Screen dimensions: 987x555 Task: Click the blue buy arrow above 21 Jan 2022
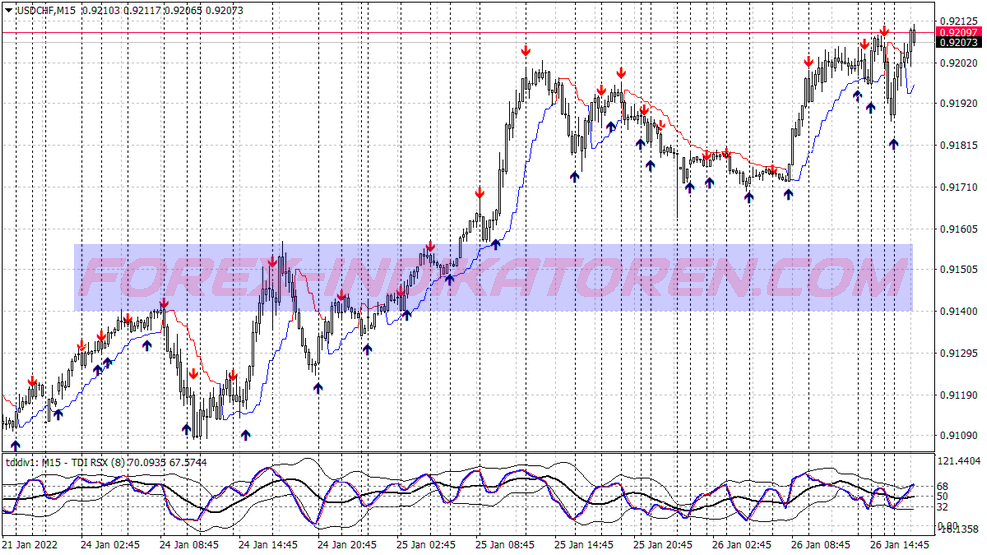(x=16, y=446)
